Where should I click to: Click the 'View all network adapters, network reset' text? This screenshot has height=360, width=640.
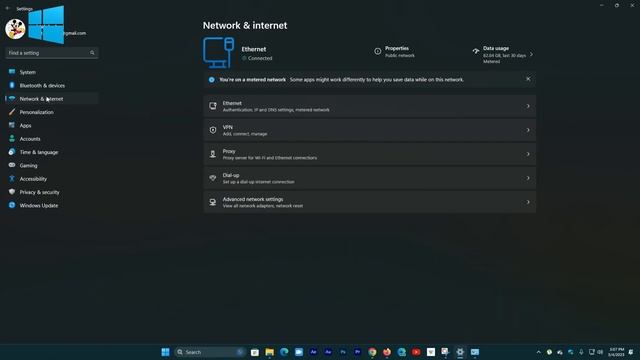click(263, 206)
